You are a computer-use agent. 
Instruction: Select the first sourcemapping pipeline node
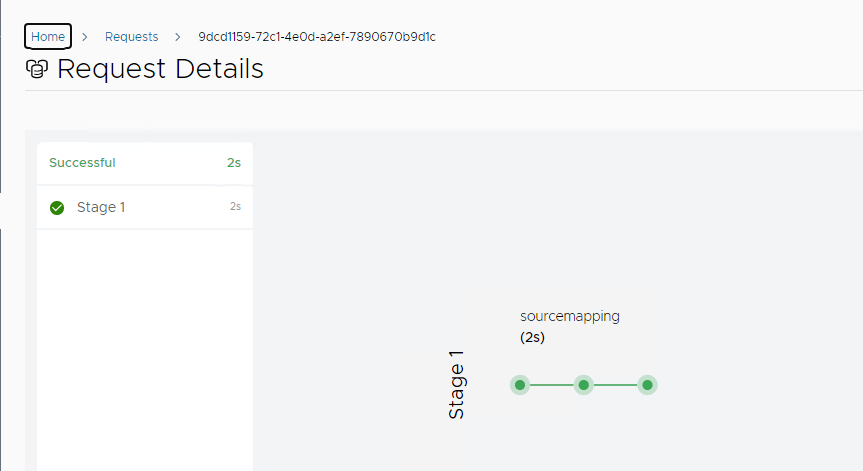[x=520, y=385]
